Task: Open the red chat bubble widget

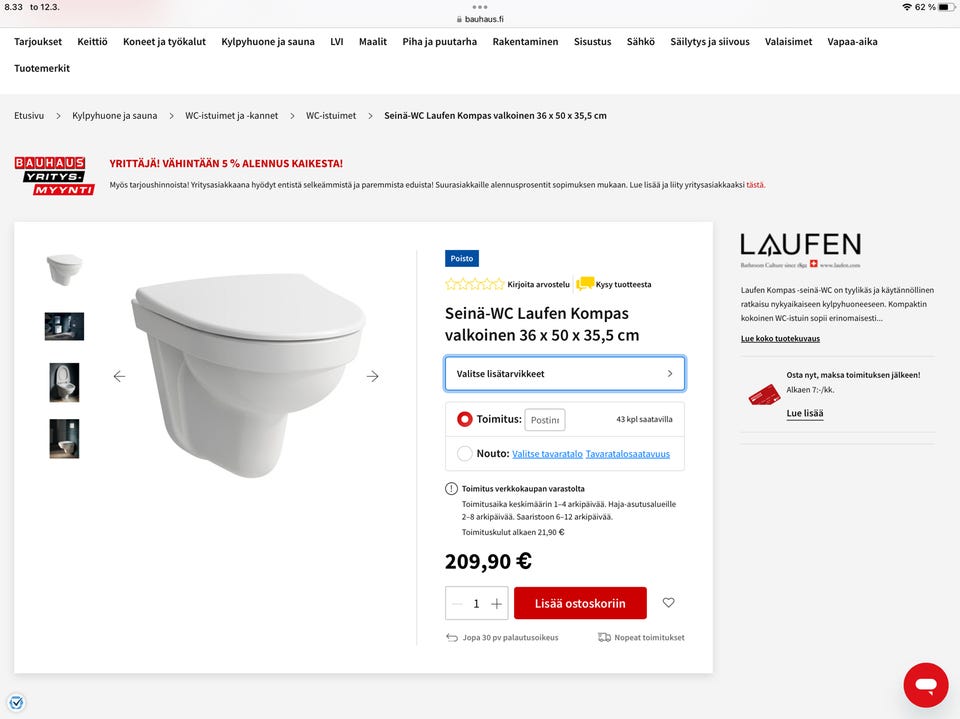Action: [x=926, y=685]
